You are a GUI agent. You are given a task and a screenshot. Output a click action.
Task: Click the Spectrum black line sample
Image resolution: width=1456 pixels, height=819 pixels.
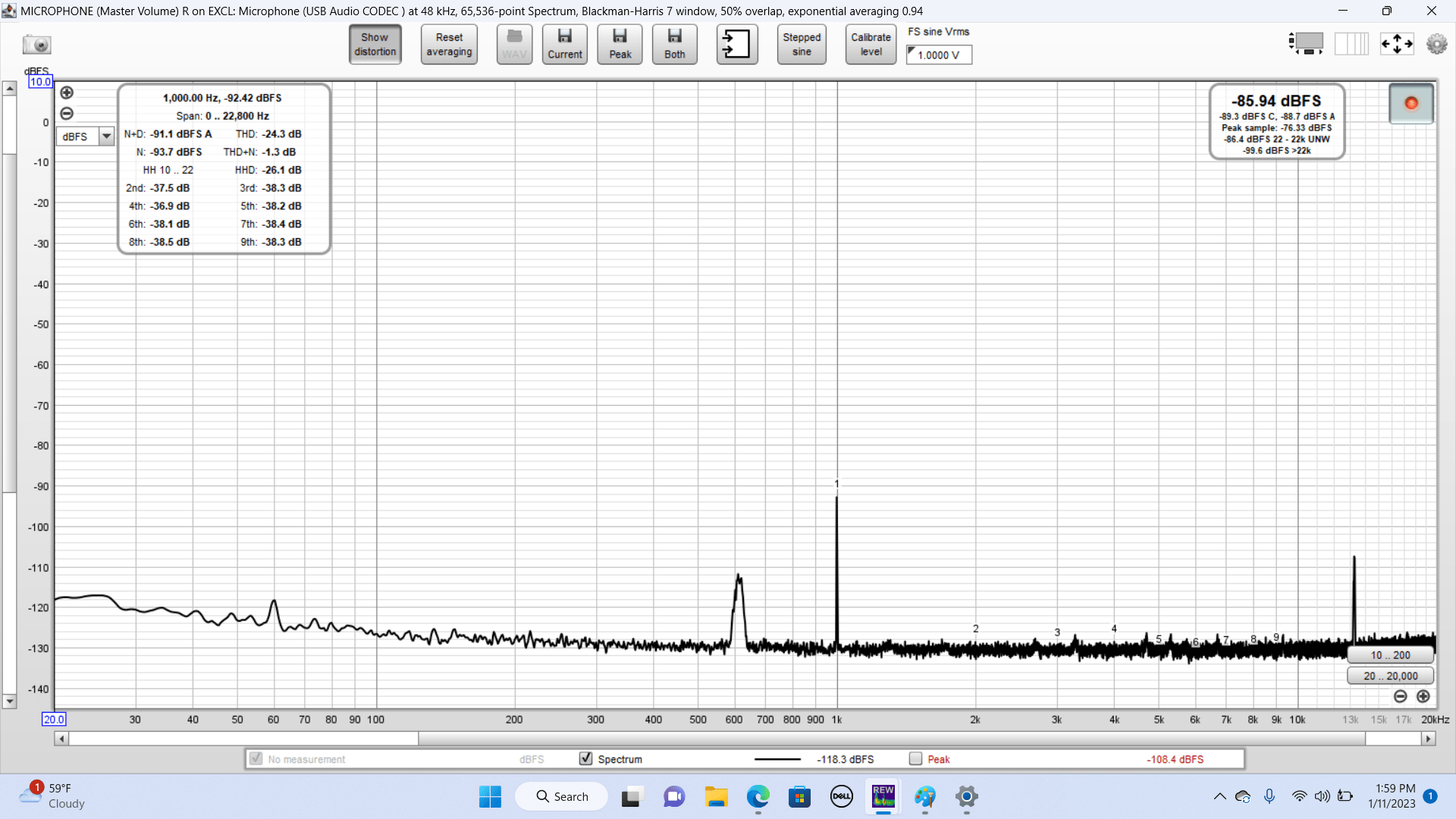point(777,759)
